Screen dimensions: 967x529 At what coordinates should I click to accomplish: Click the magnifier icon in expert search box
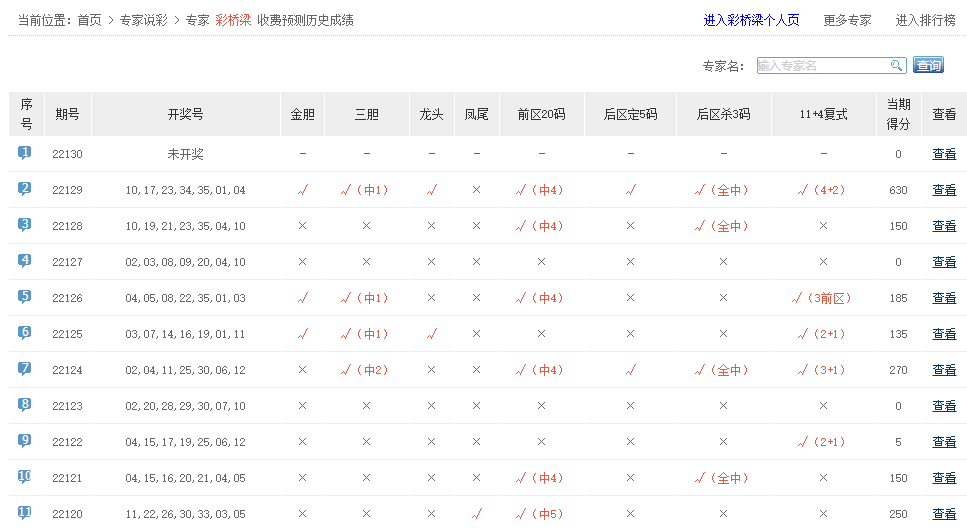[x=897, y=66]
